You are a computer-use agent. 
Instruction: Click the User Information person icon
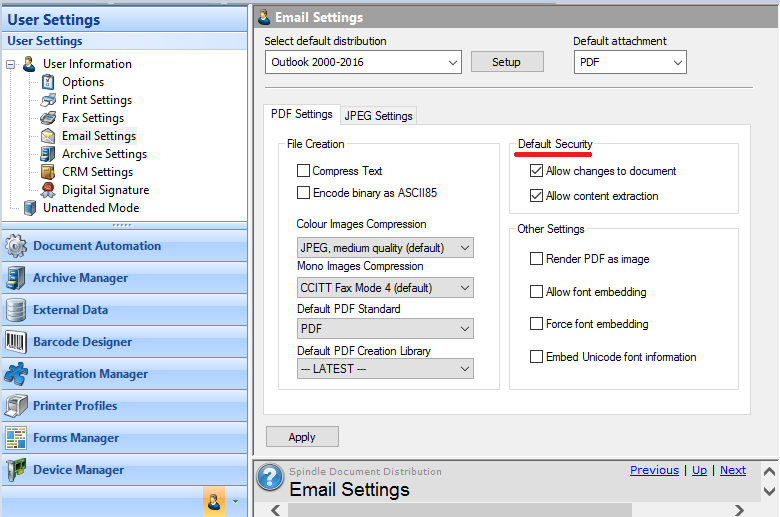(x=29, y=64)
